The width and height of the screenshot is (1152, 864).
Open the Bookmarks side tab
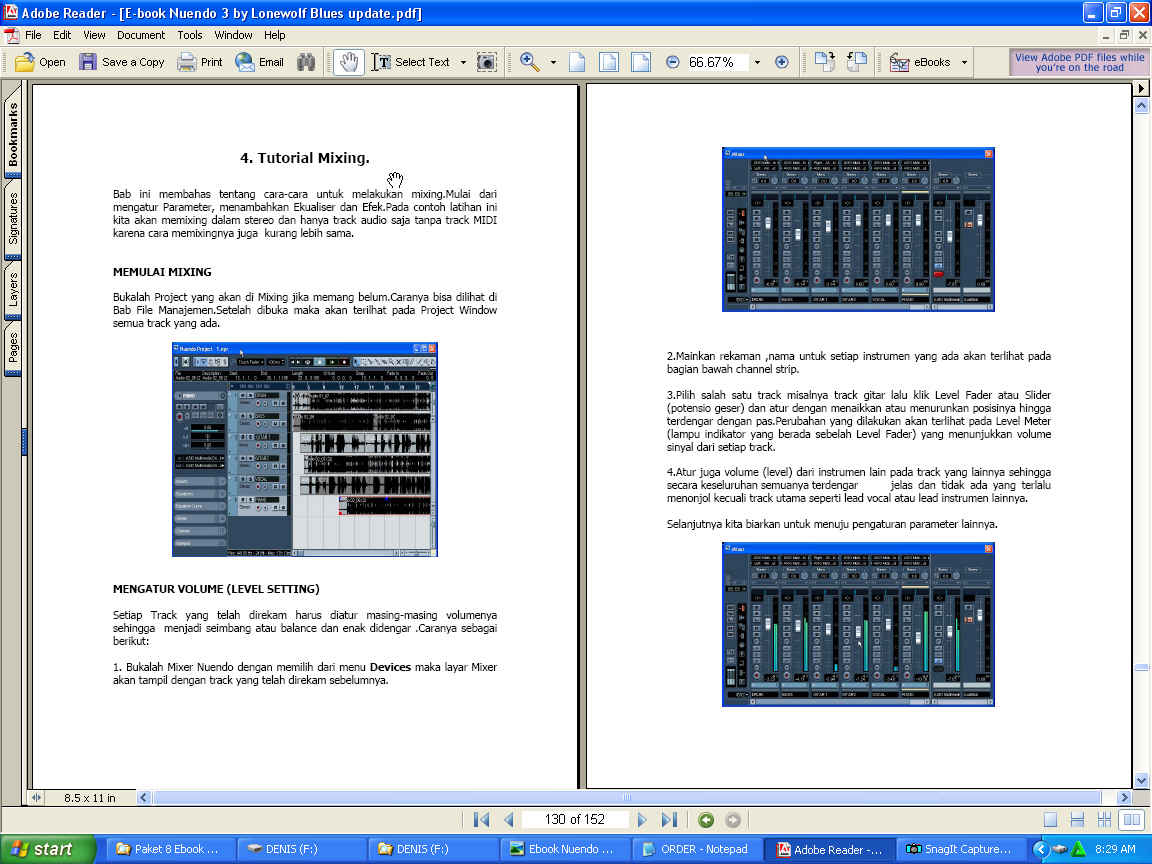[13, 134]
